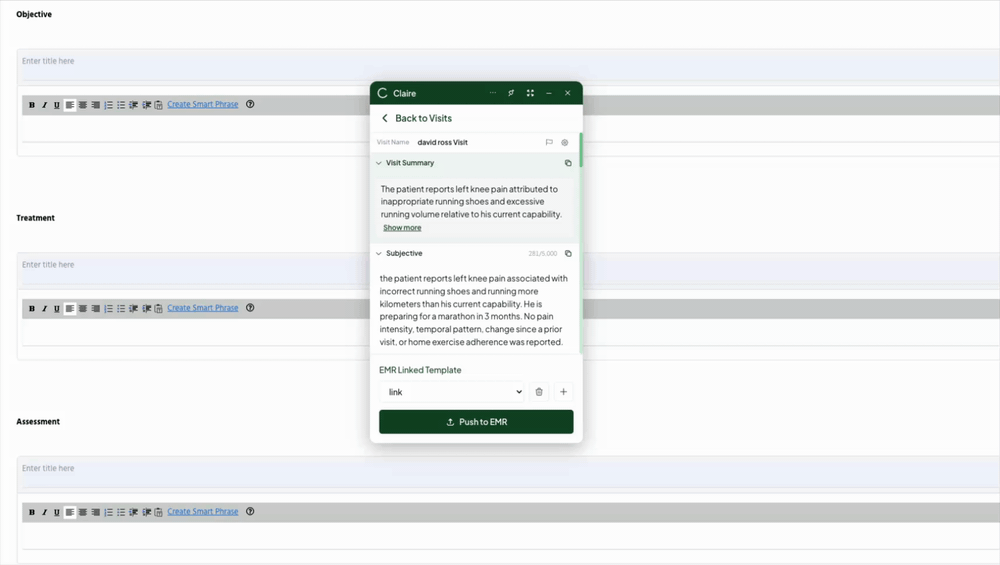Delete the linked EMR template

pos(539,392)
